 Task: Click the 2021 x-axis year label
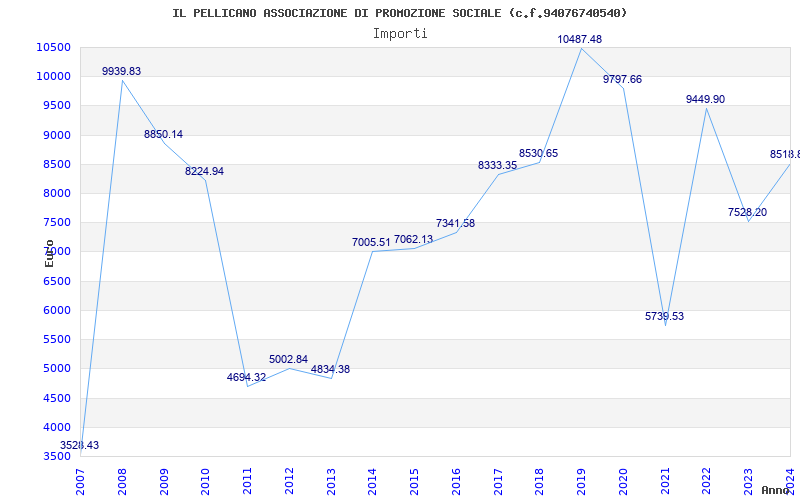click(x=665, y=482)
